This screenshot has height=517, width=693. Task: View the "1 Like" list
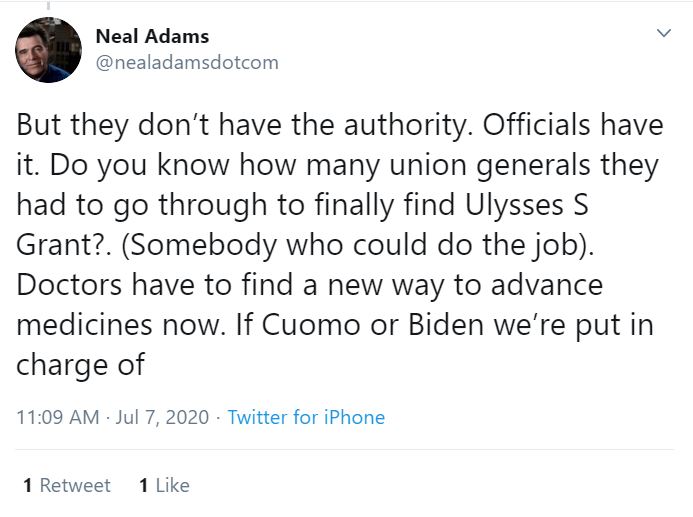[x=164, y=486]
